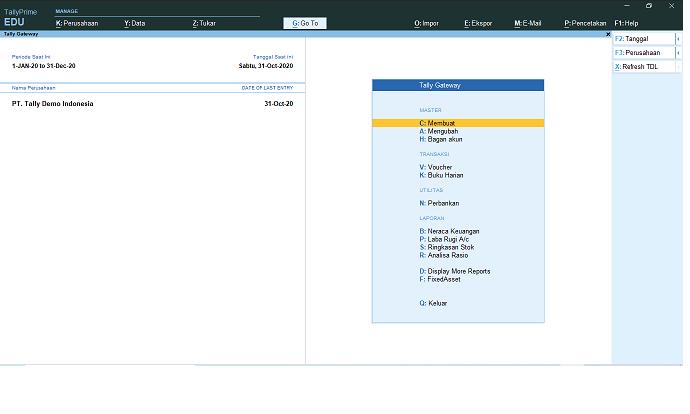Open N: Perbankan under Utilitas
The width and height of the screenshot is (690, 414).
[441, 203]
